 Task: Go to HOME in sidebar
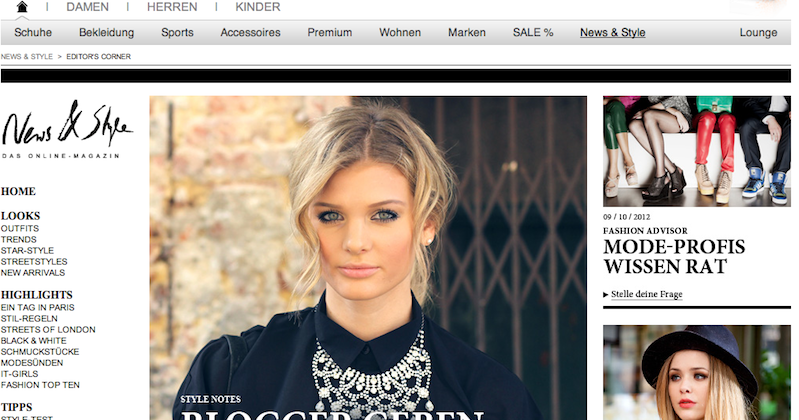[18, 192]
